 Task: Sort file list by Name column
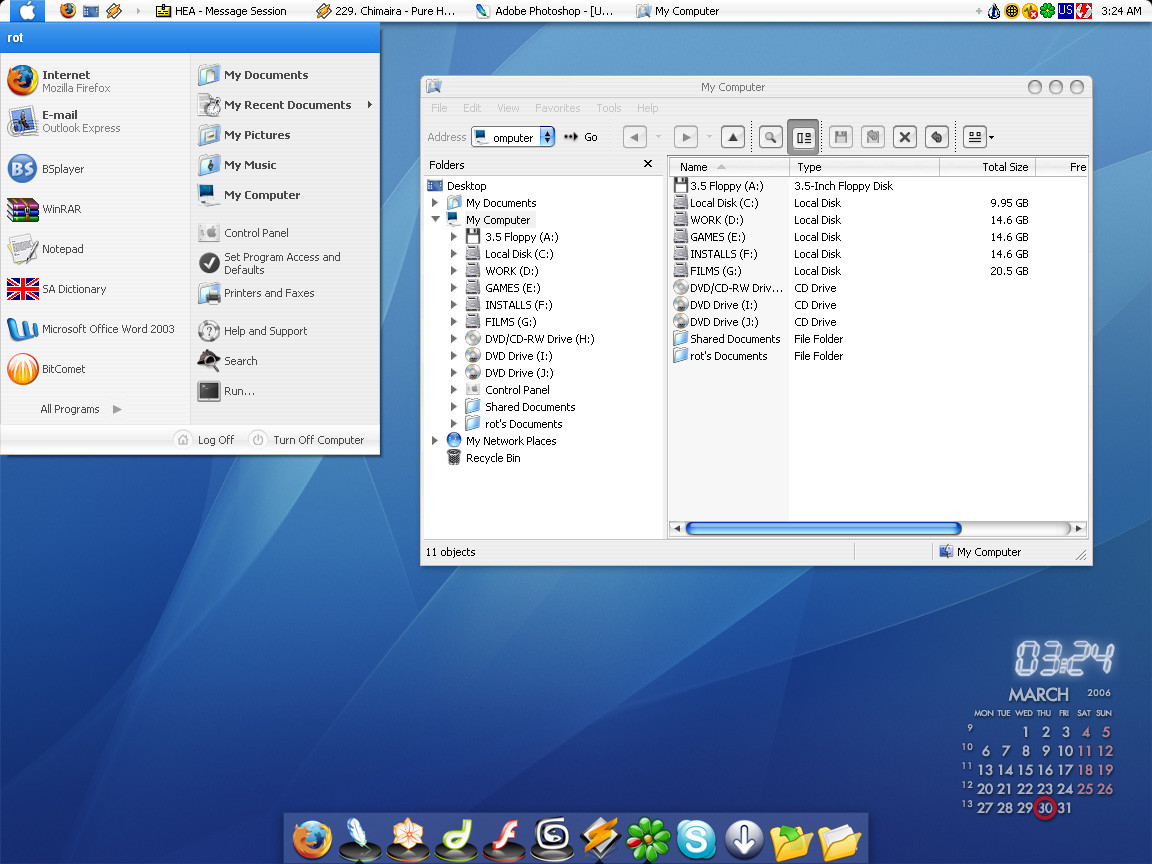tap(730, 167)
